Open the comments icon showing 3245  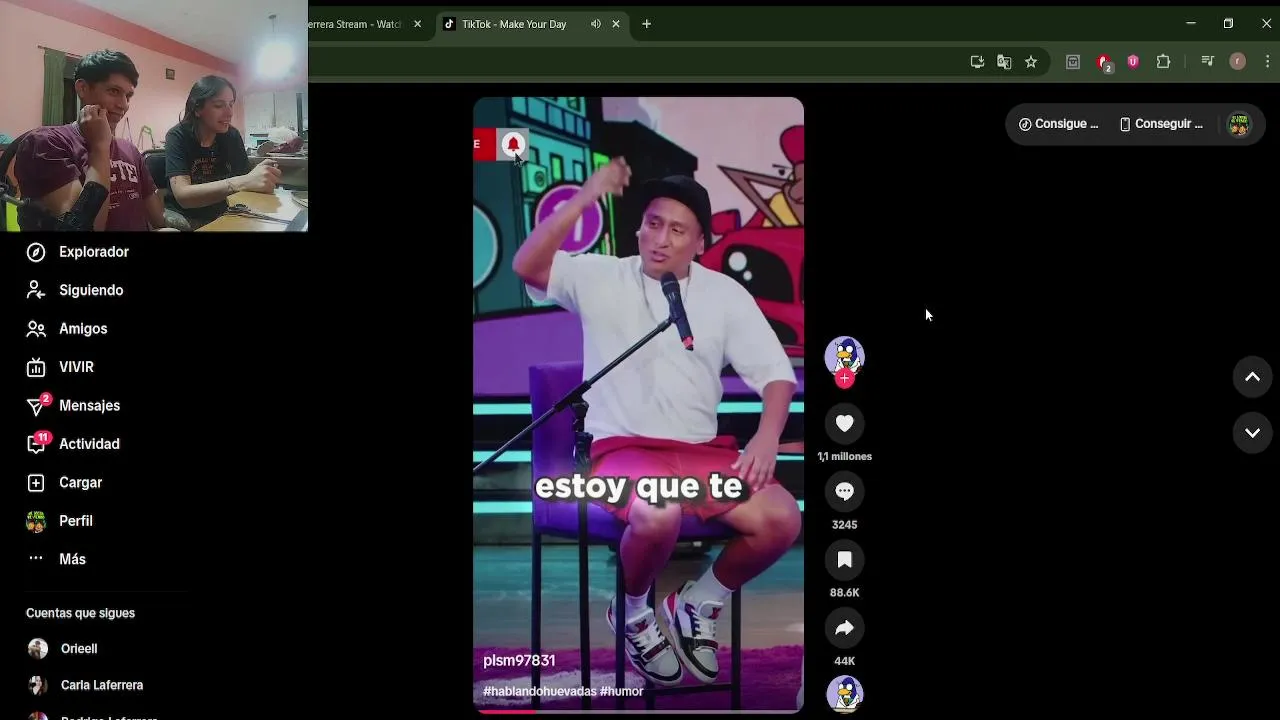click(844, 491)
